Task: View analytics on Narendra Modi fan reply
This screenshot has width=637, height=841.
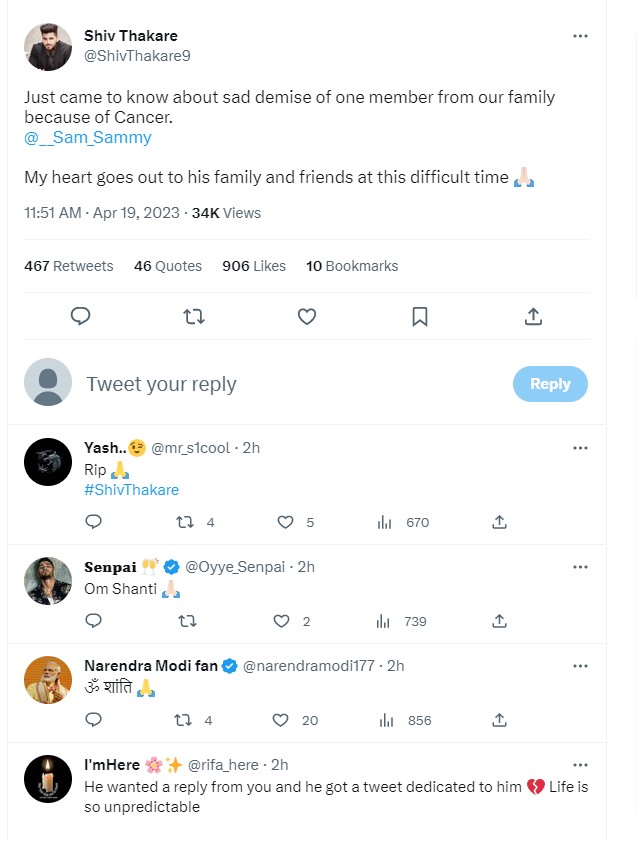Action: point(383,720)
